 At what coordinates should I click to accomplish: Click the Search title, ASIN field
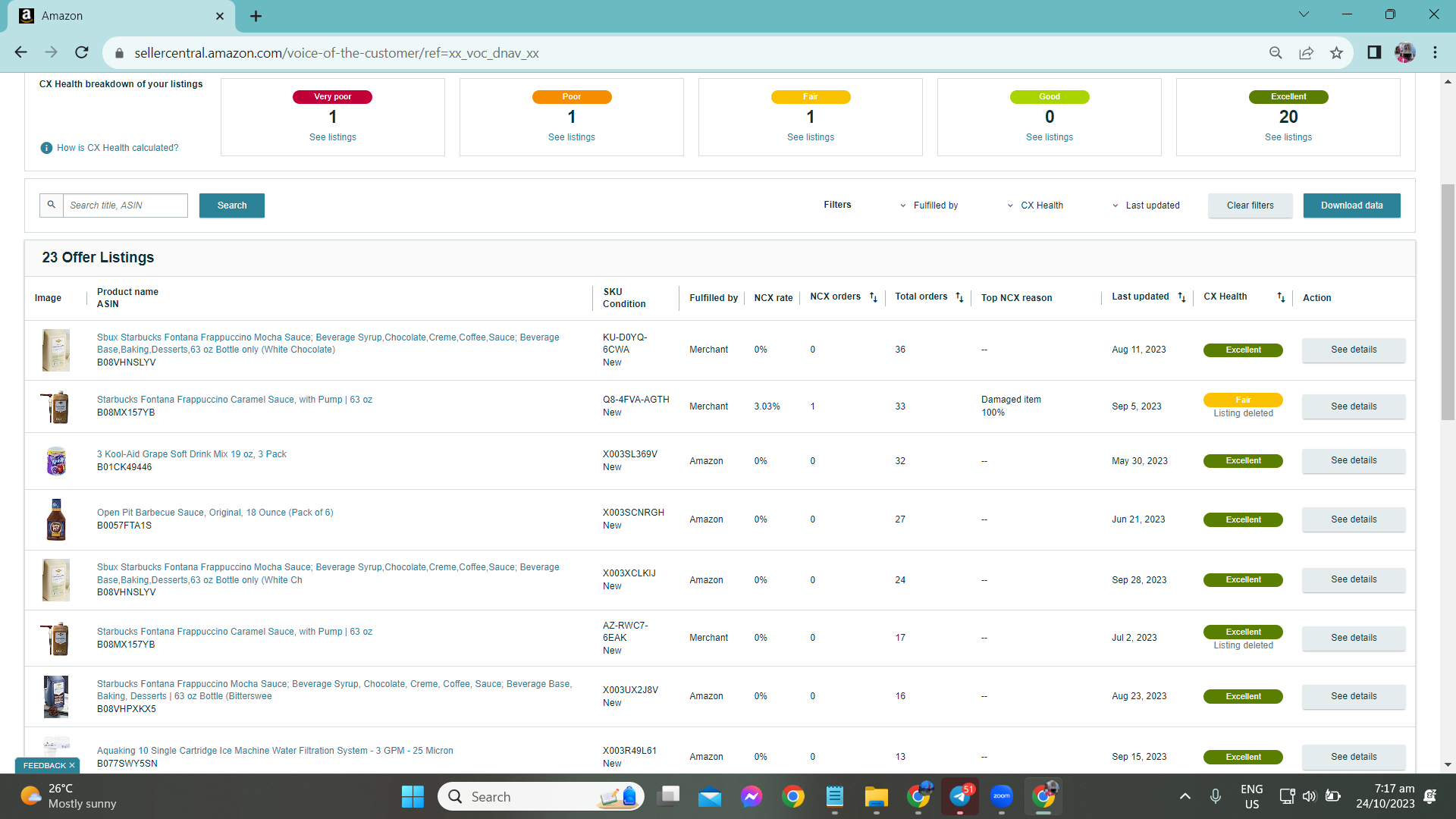[125, 206]
